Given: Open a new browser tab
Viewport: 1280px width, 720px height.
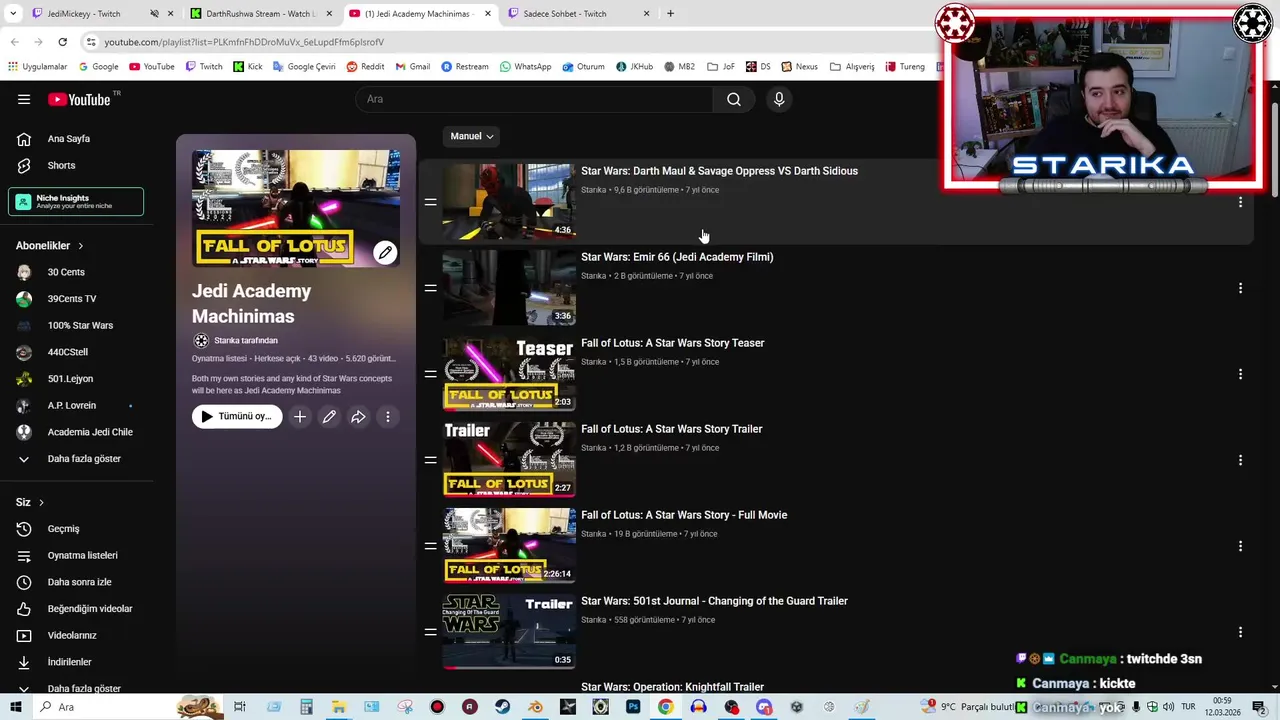Looking at the screenshot, I should tap(670, 14).
